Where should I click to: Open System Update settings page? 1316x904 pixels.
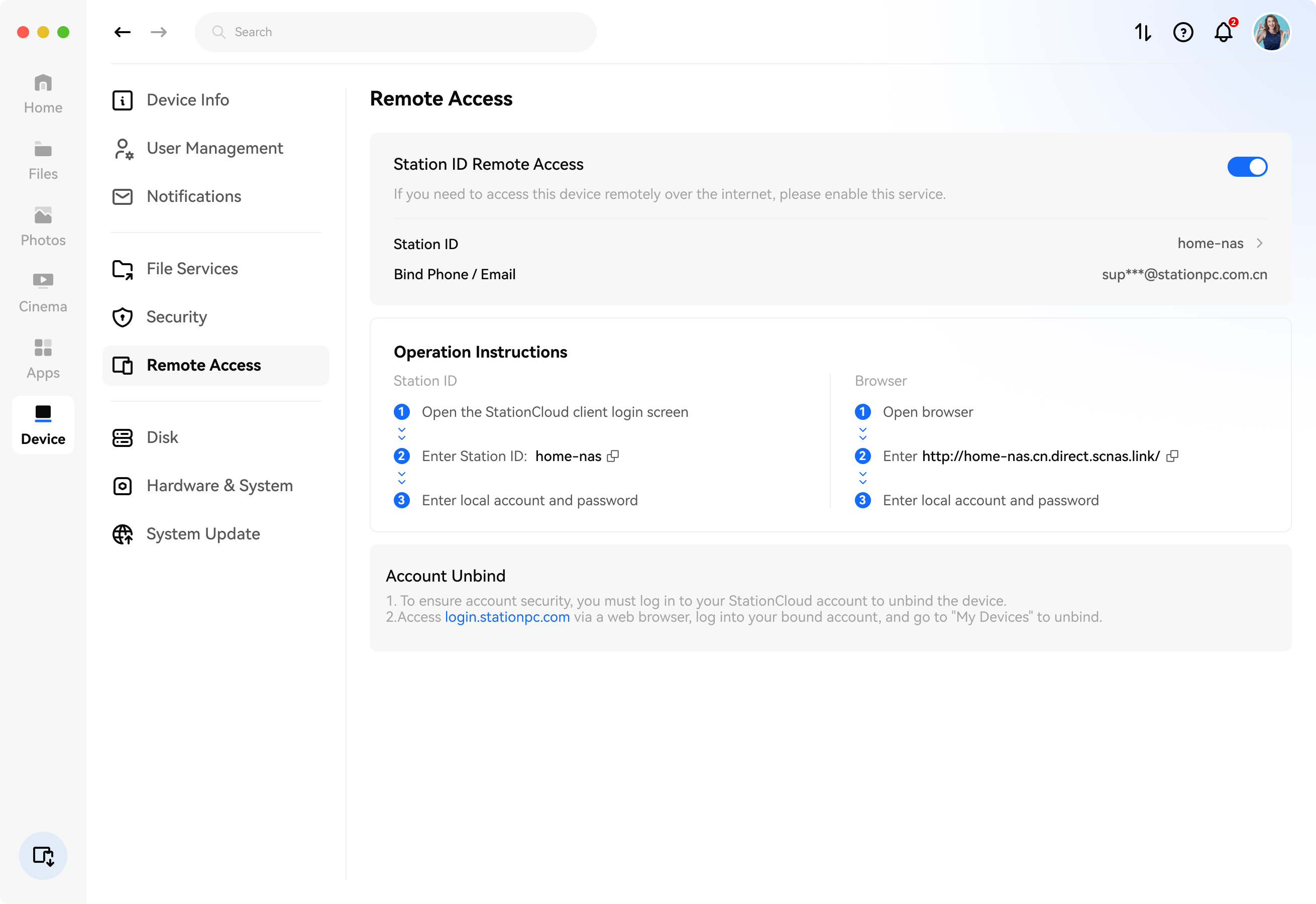(216, 534)
